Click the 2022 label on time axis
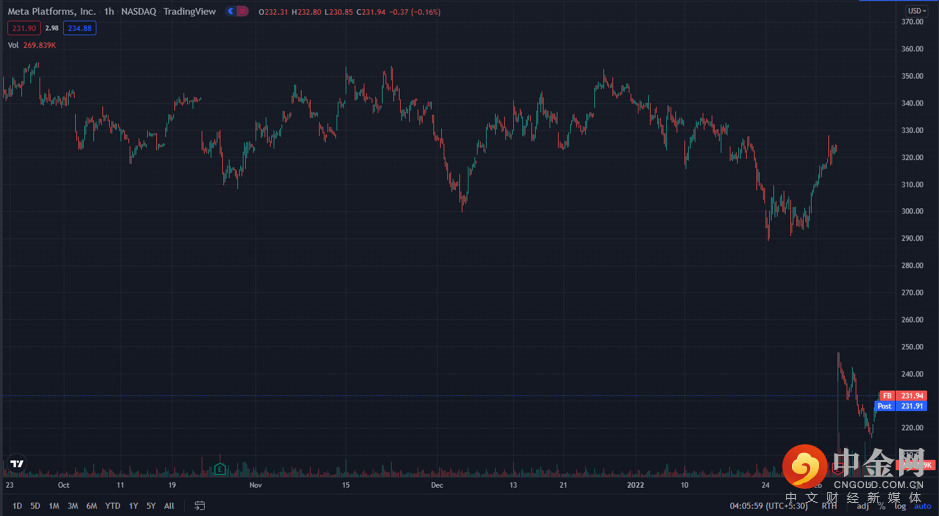 [x=635, y=485]
